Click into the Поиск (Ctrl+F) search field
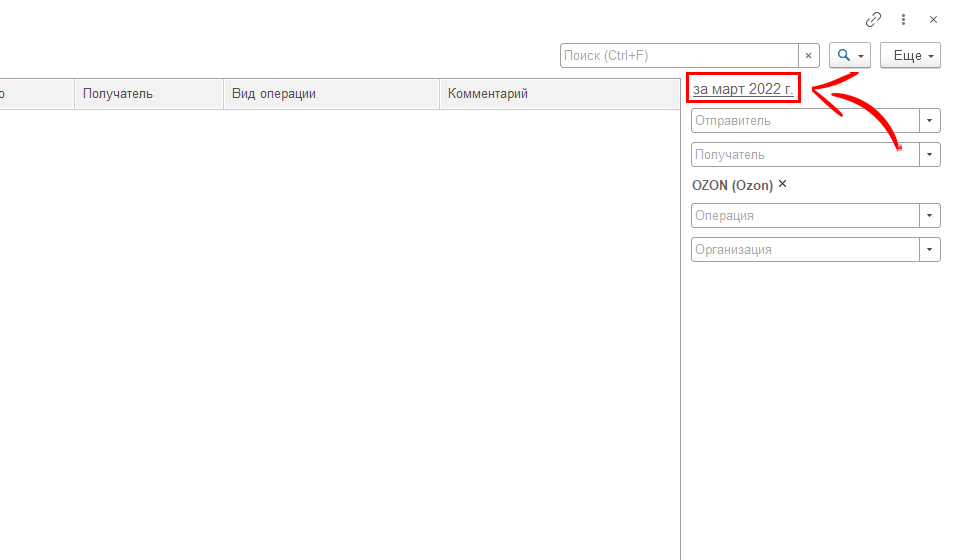Image resolution: width=960 pixels, height=560 pixels. click(x=678, y=56)
